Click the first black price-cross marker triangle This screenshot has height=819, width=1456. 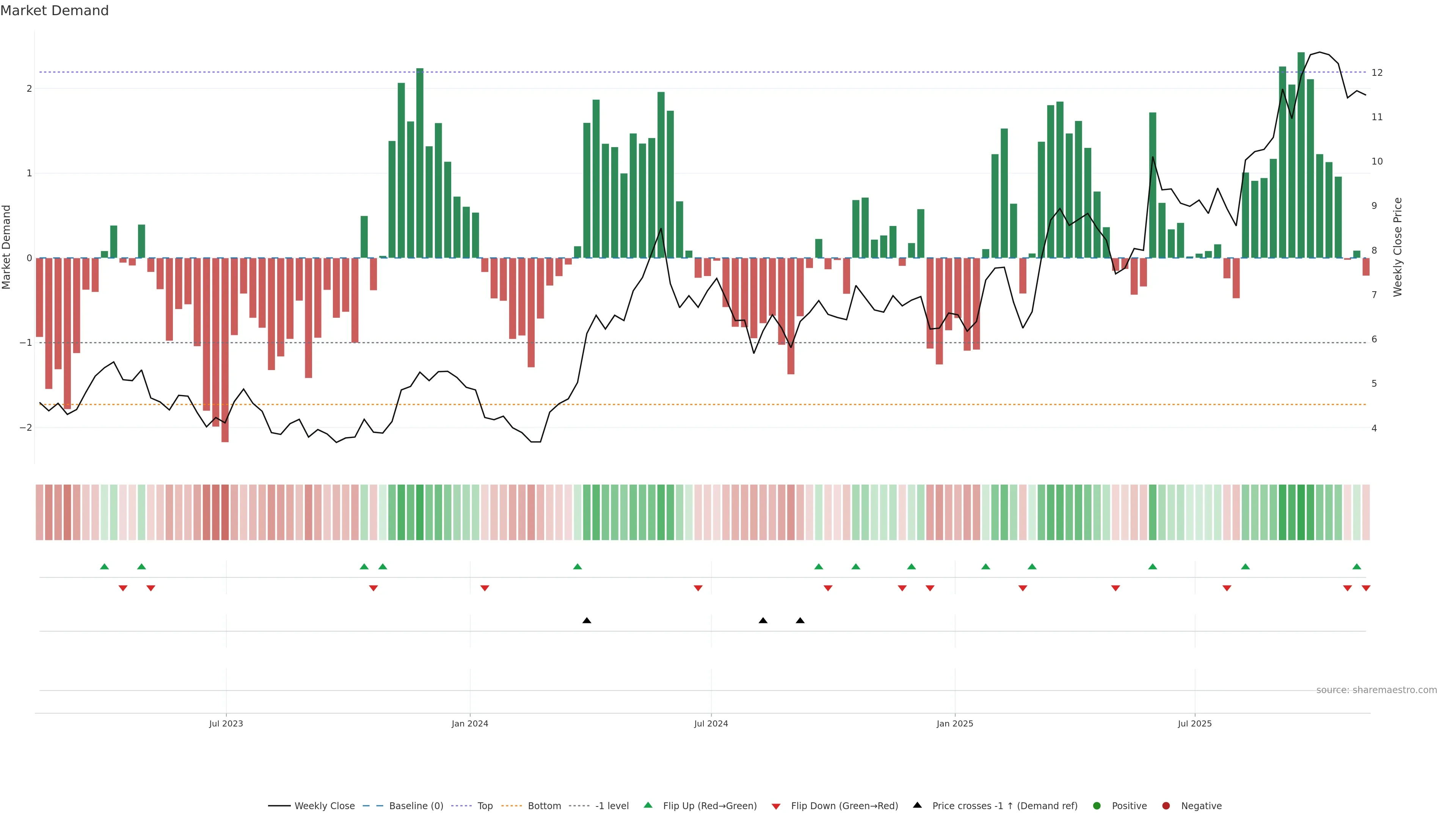pos(587,621)
